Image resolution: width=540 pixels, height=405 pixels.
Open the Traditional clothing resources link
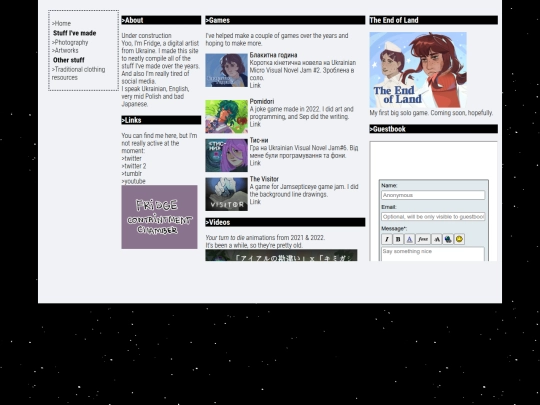pos(79,73)
